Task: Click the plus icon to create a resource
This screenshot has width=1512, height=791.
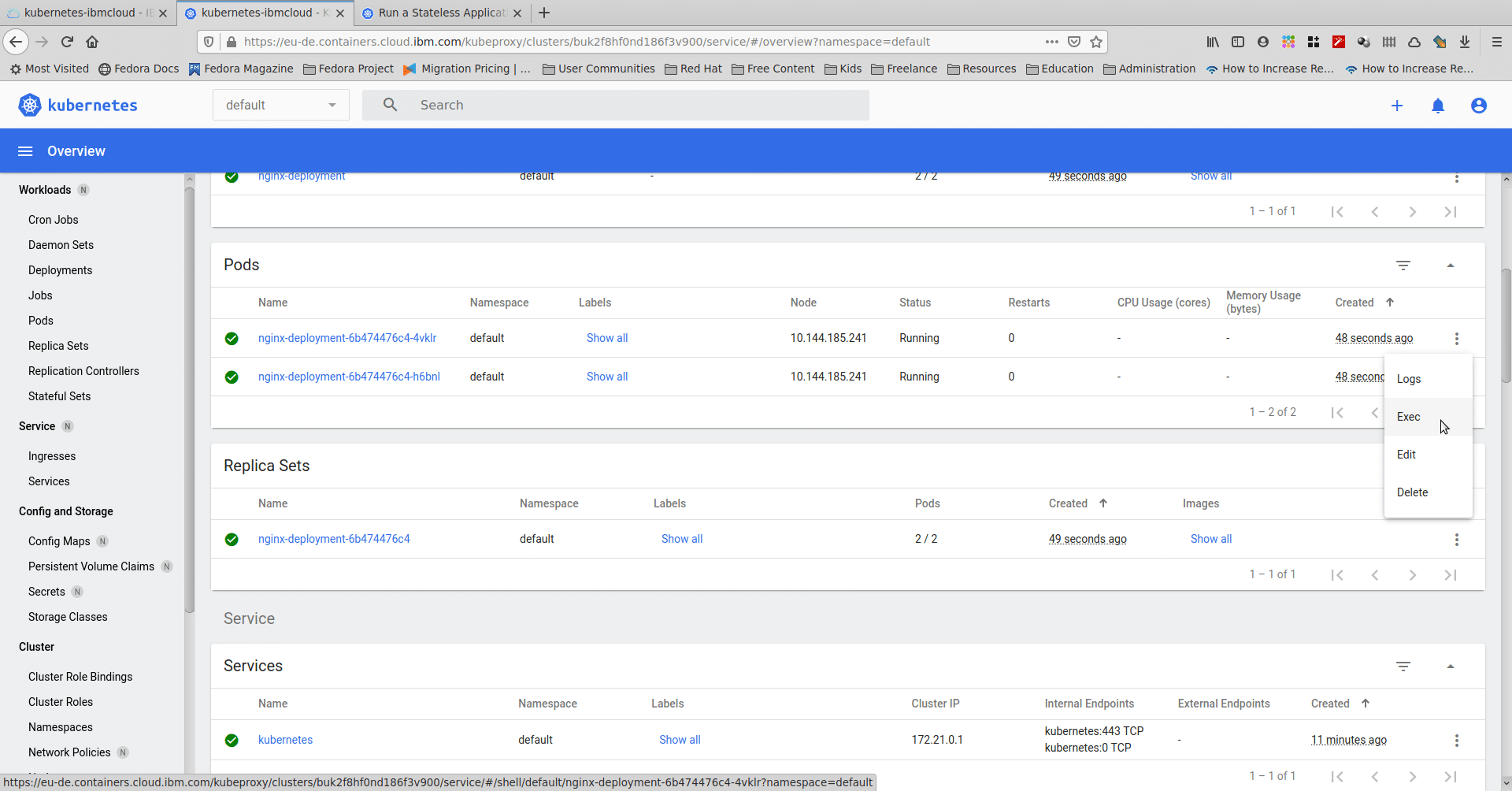Action: tap(1397, 106)
